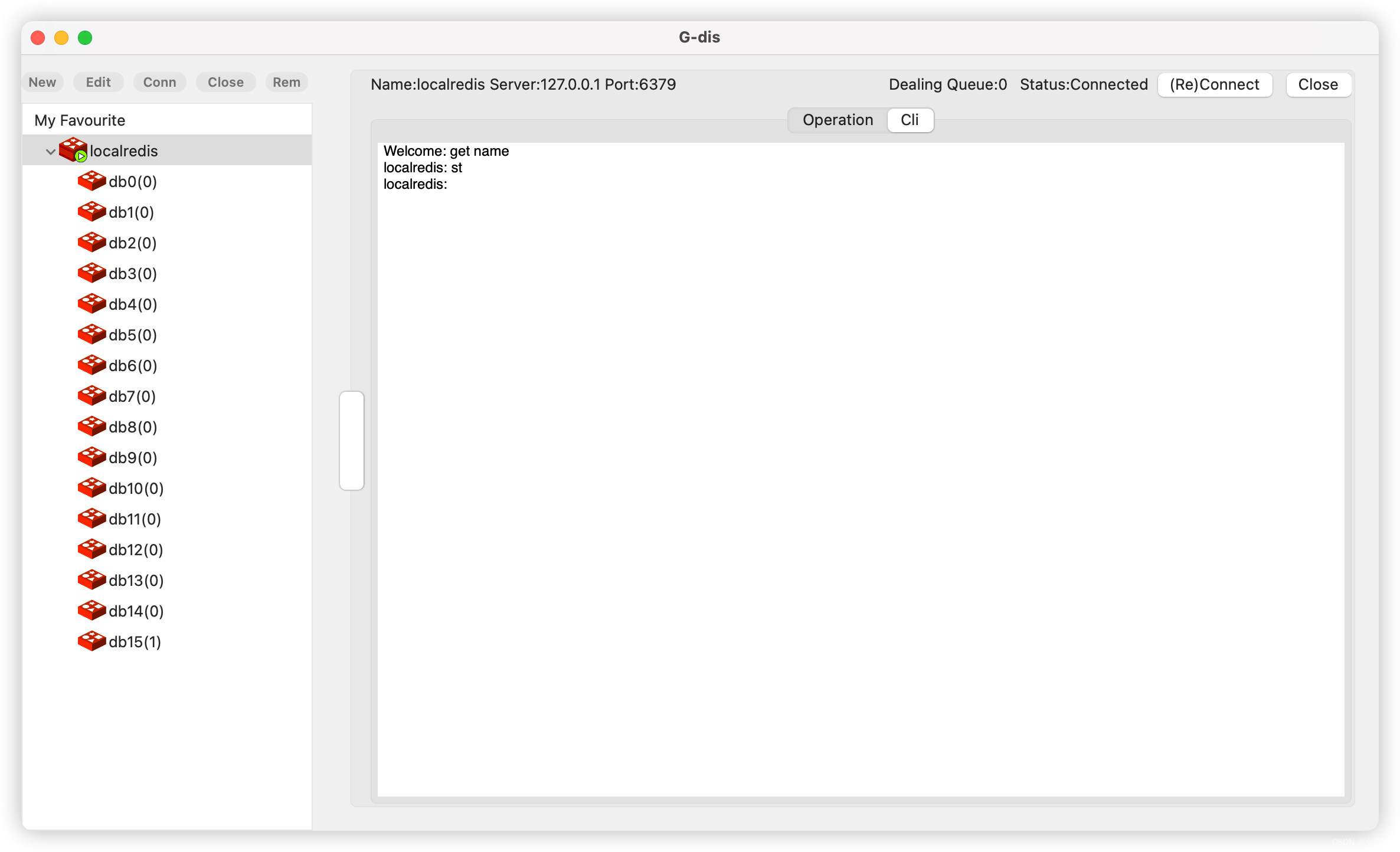Image resolution: width=1400 pixels, height=852 pixels.
Task: Select db12(0) from the sidebar
Action: click(135, 550)
